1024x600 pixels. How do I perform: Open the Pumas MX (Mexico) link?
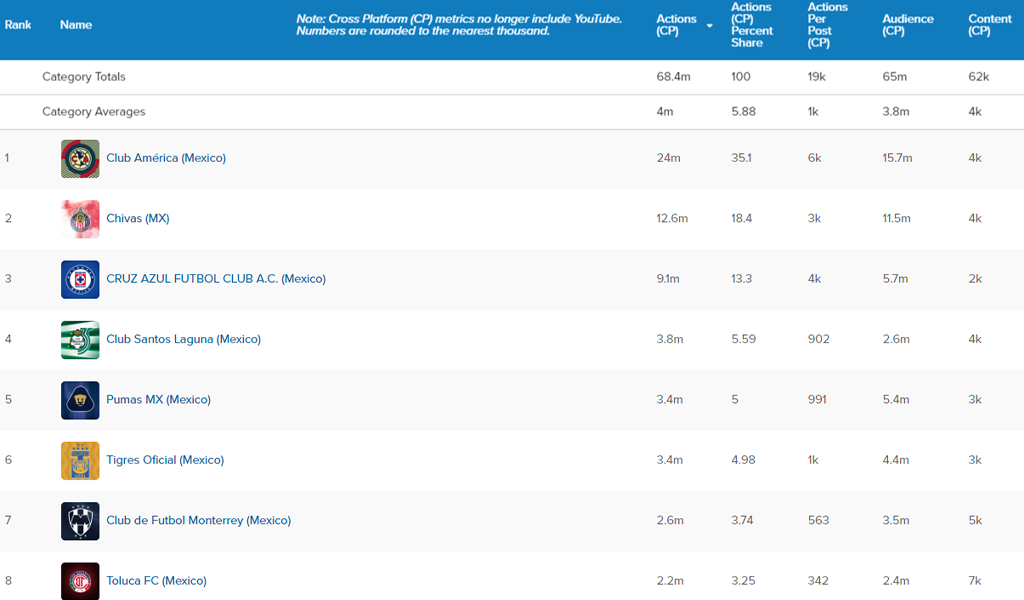(159, 400)
